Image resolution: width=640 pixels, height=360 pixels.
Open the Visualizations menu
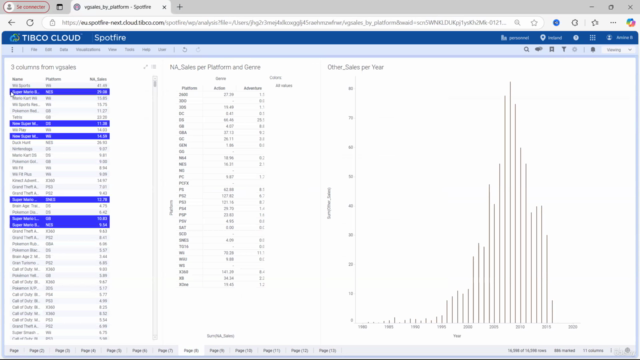point(88,50)
